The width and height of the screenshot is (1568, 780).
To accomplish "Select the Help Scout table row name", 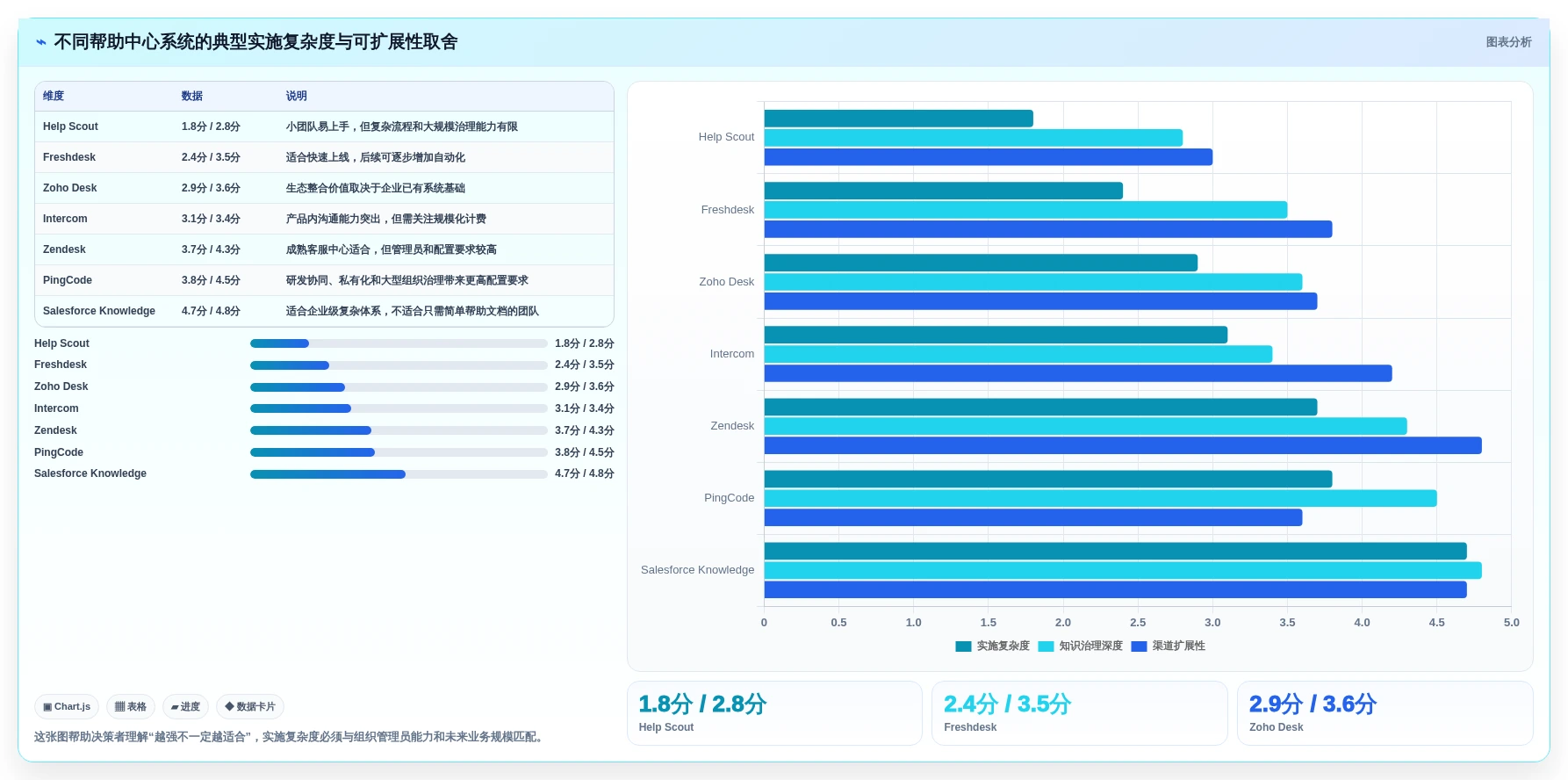I will [x=70, y=126].
